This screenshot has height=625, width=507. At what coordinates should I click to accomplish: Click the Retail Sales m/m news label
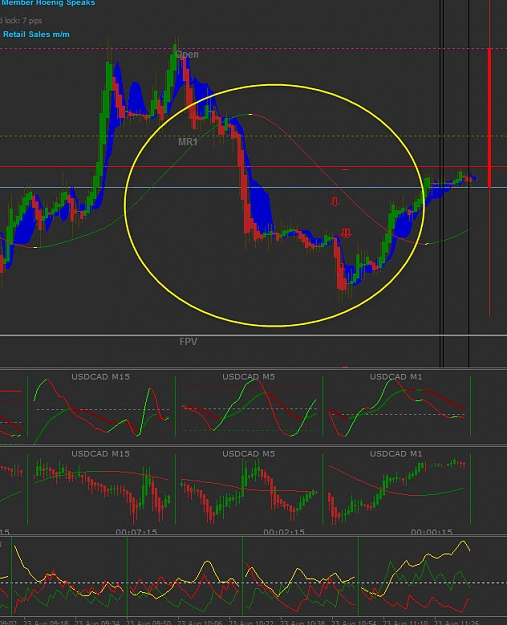click(x=36, y=34)
